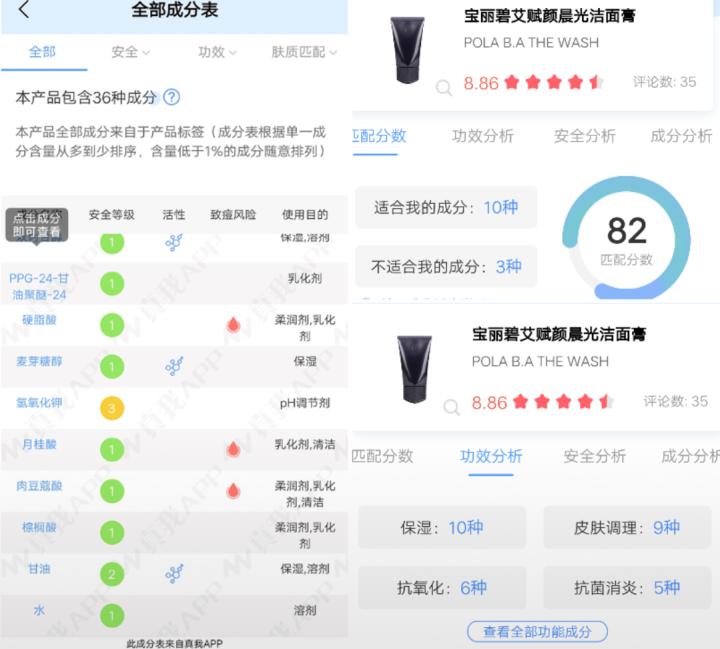Tap the acne-risk drop icon for 月桂酸
This screenshot has width=720, height=649.
pyautogui.click(x=233, y=449)
